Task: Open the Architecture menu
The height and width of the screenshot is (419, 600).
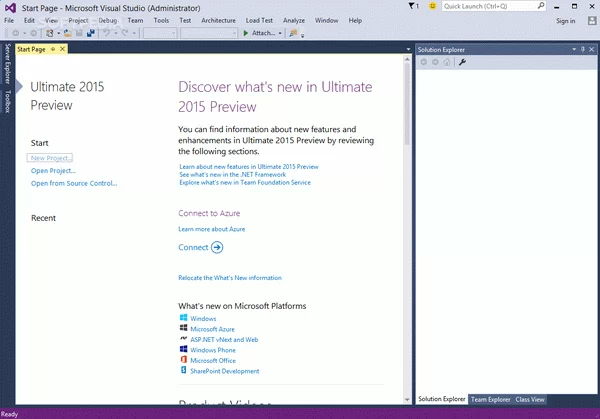Action: pyautogui.click(x=218, y=20)
